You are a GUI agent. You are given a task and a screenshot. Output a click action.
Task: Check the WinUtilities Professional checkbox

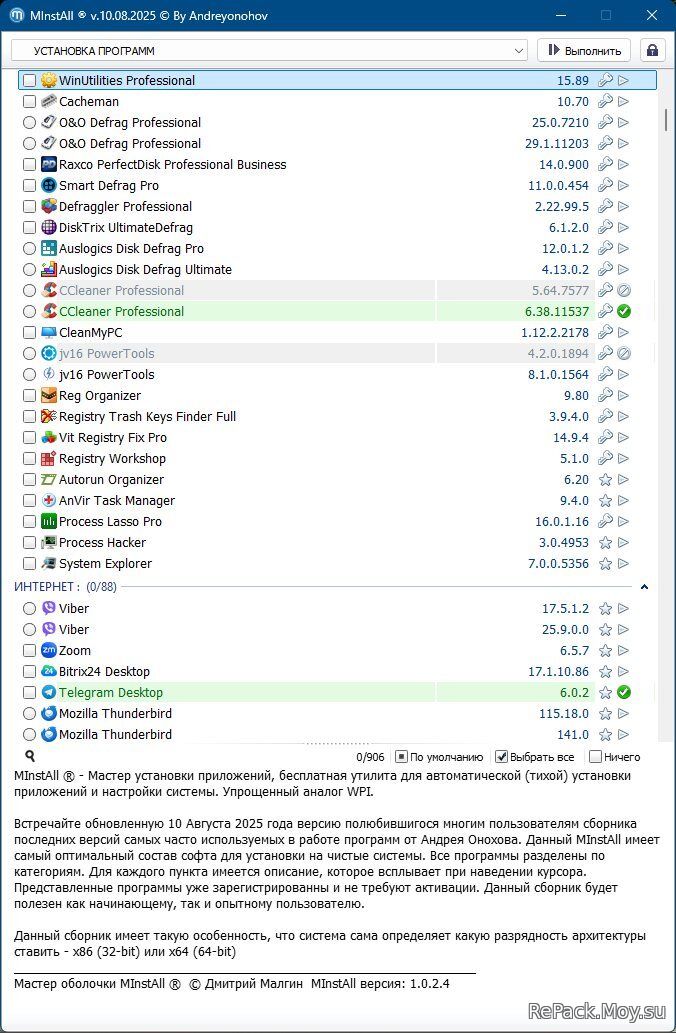(x=29, y=80)
